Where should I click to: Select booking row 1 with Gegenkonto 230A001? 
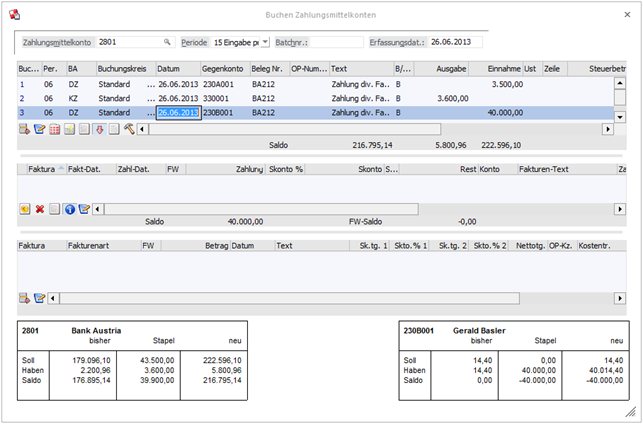point(218,84)
